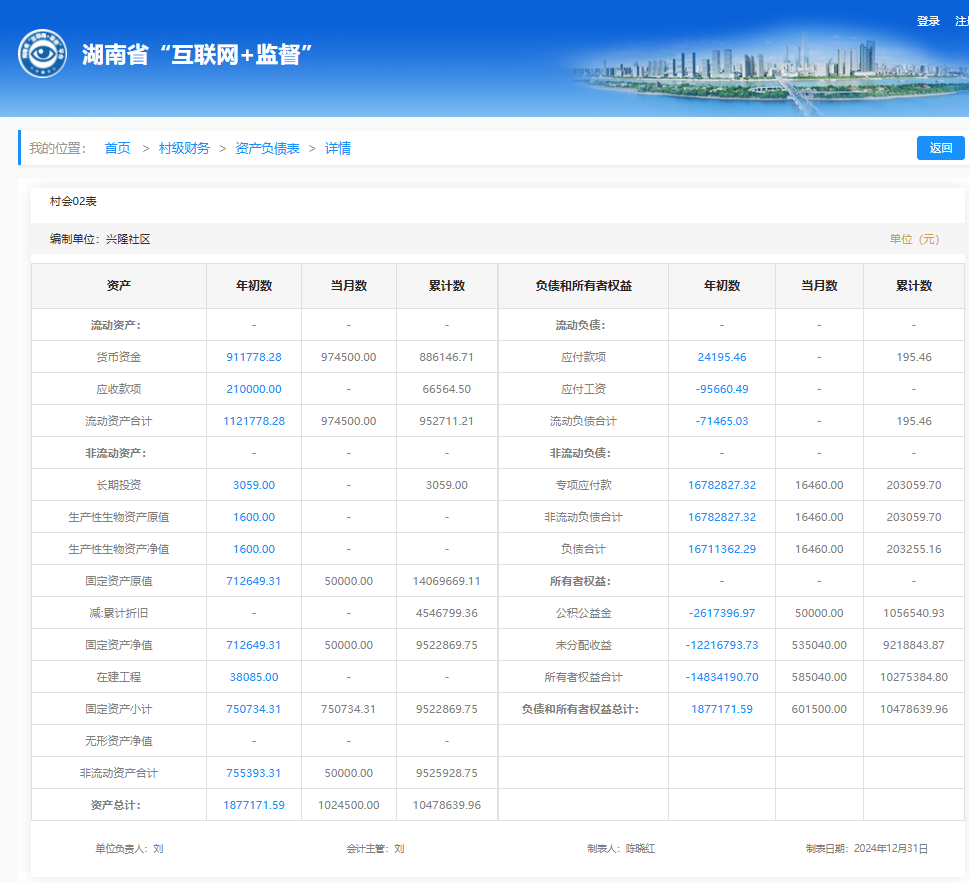The width and height of the screenshot is (969, 883).
Task: Open 生产性生物资产净值 value 1600.00
Action: point(254,549)
